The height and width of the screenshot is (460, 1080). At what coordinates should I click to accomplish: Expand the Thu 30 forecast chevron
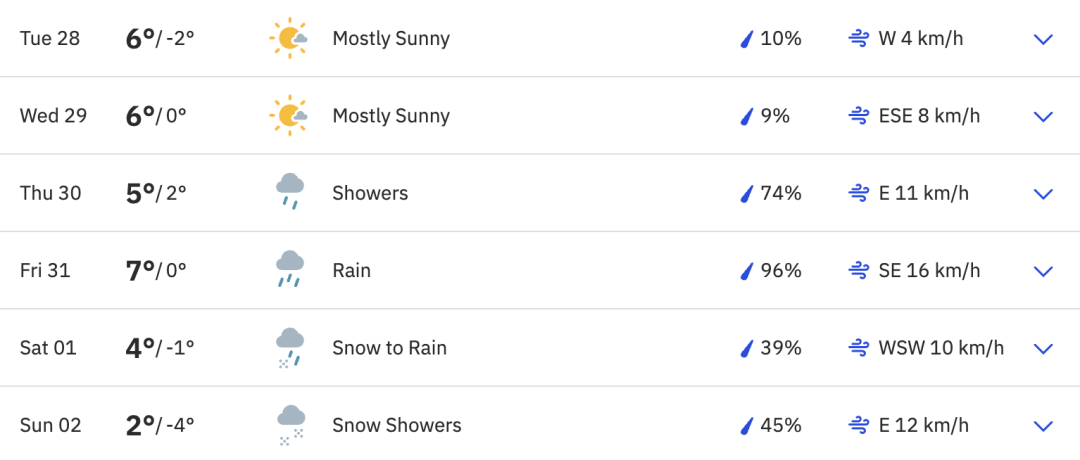coord(1043,194)
